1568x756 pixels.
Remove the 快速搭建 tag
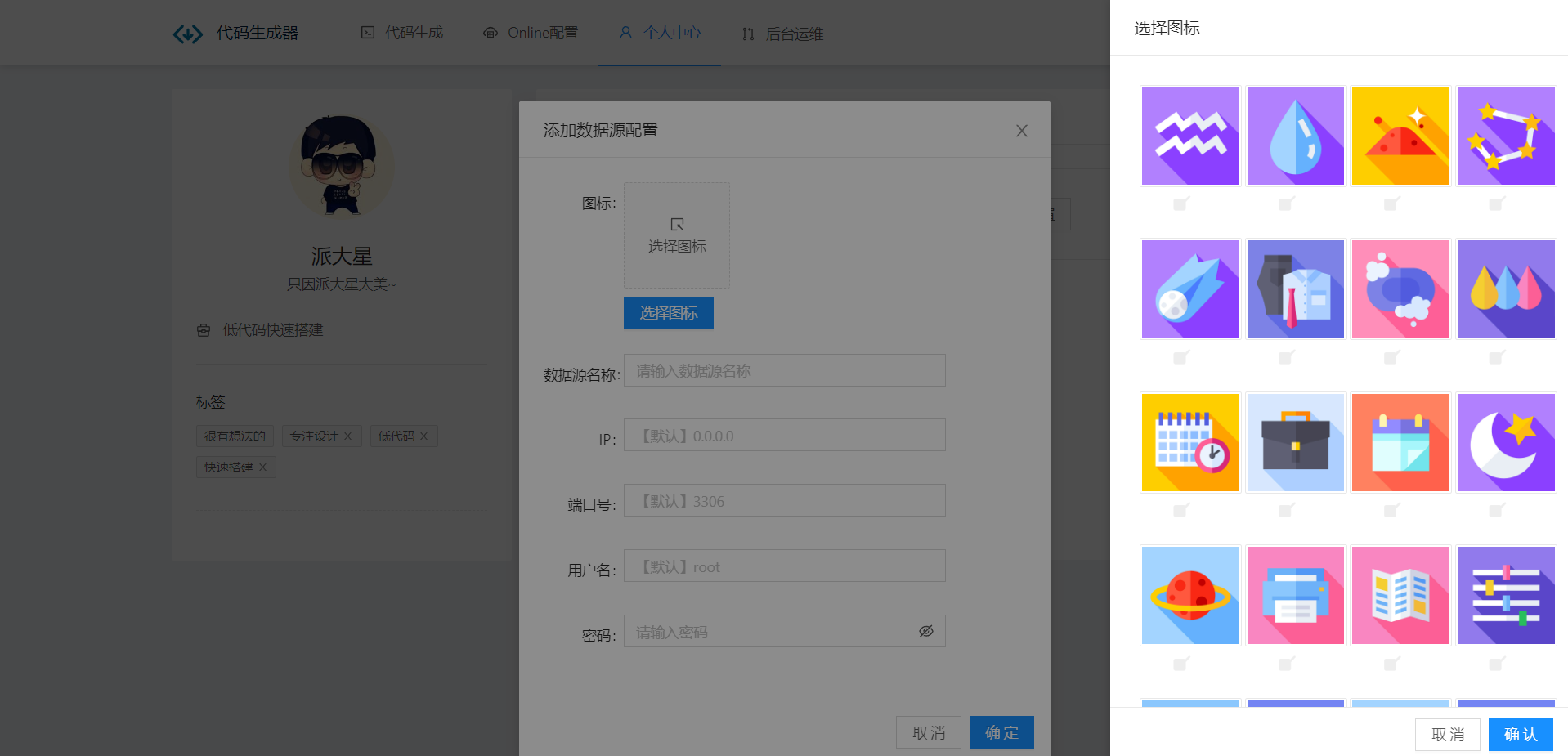click(262, 467)
